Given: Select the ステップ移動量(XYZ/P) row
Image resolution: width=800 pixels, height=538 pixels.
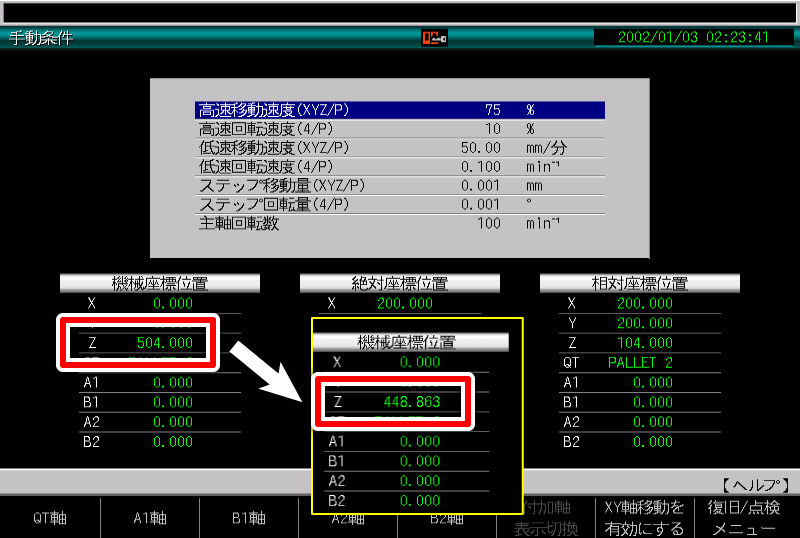Looking at the screenshot, I should tap(400, 186).
